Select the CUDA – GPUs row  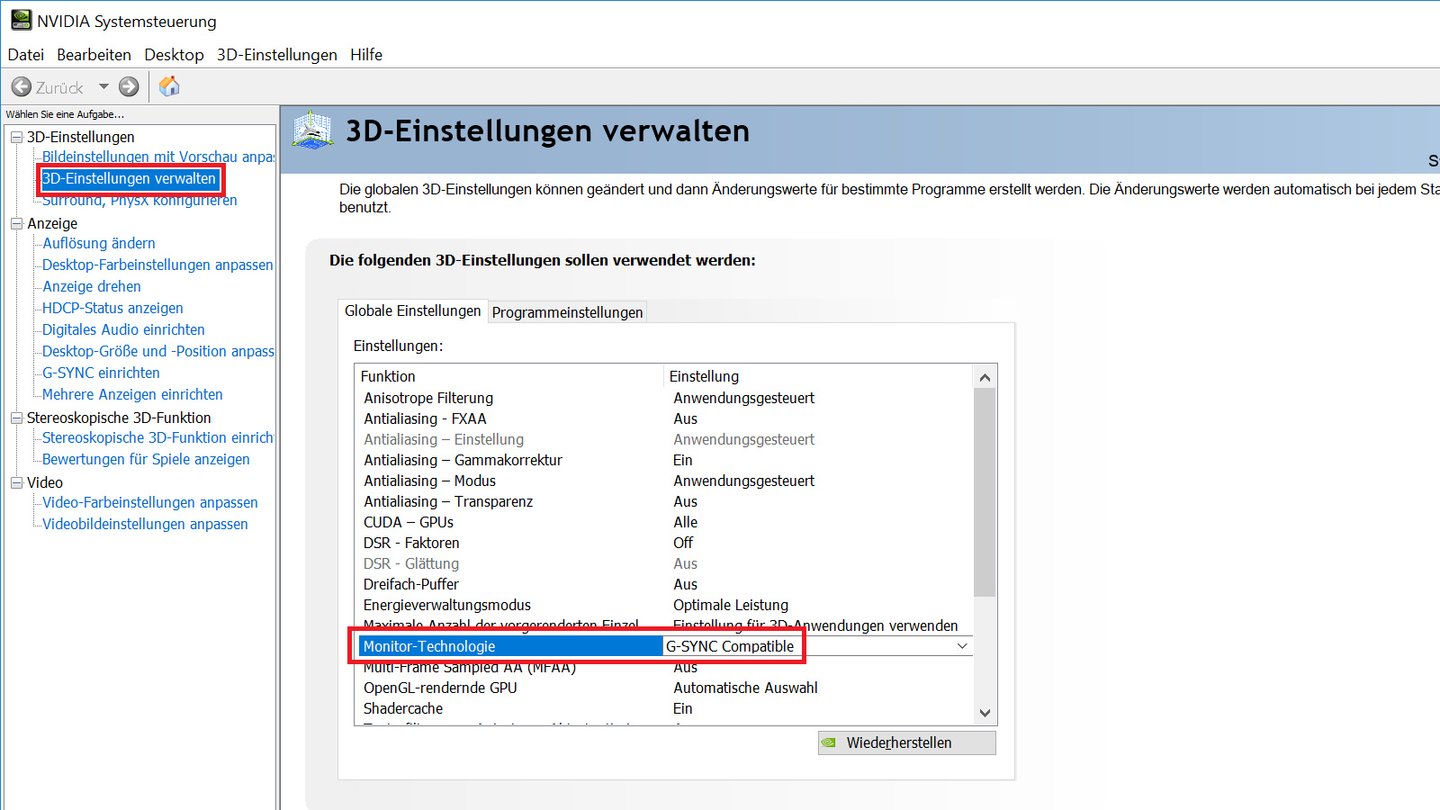(x=664, y=522)
